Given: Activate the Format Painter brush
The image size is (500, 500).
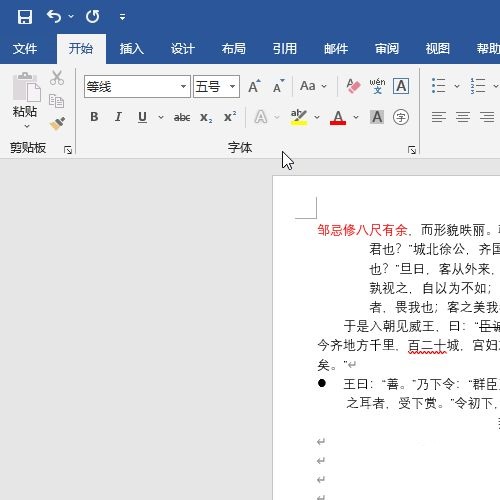Looking at the screenshot, I should click(x=57, y=124).
